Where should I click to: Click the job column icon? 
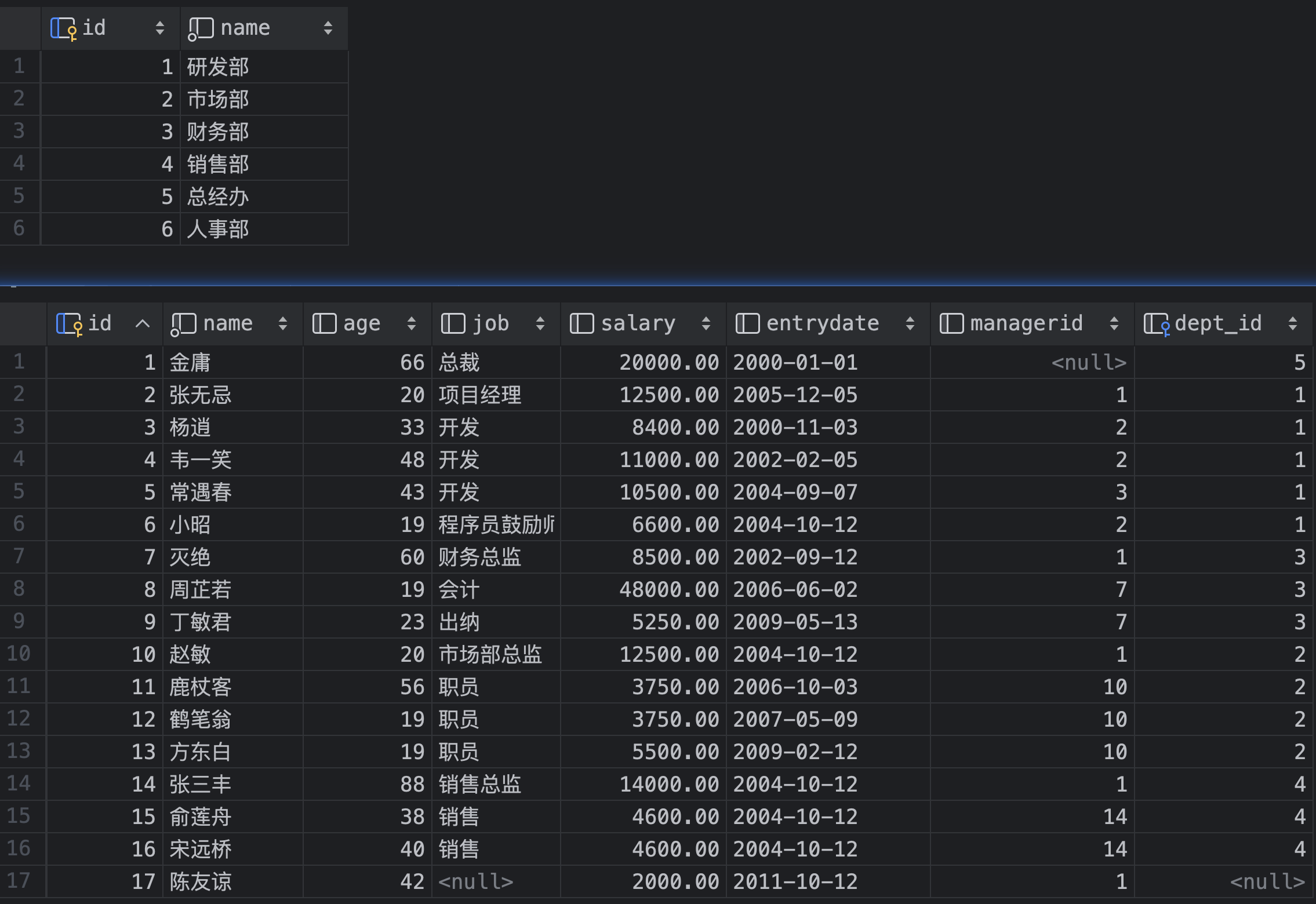(453, 323)
